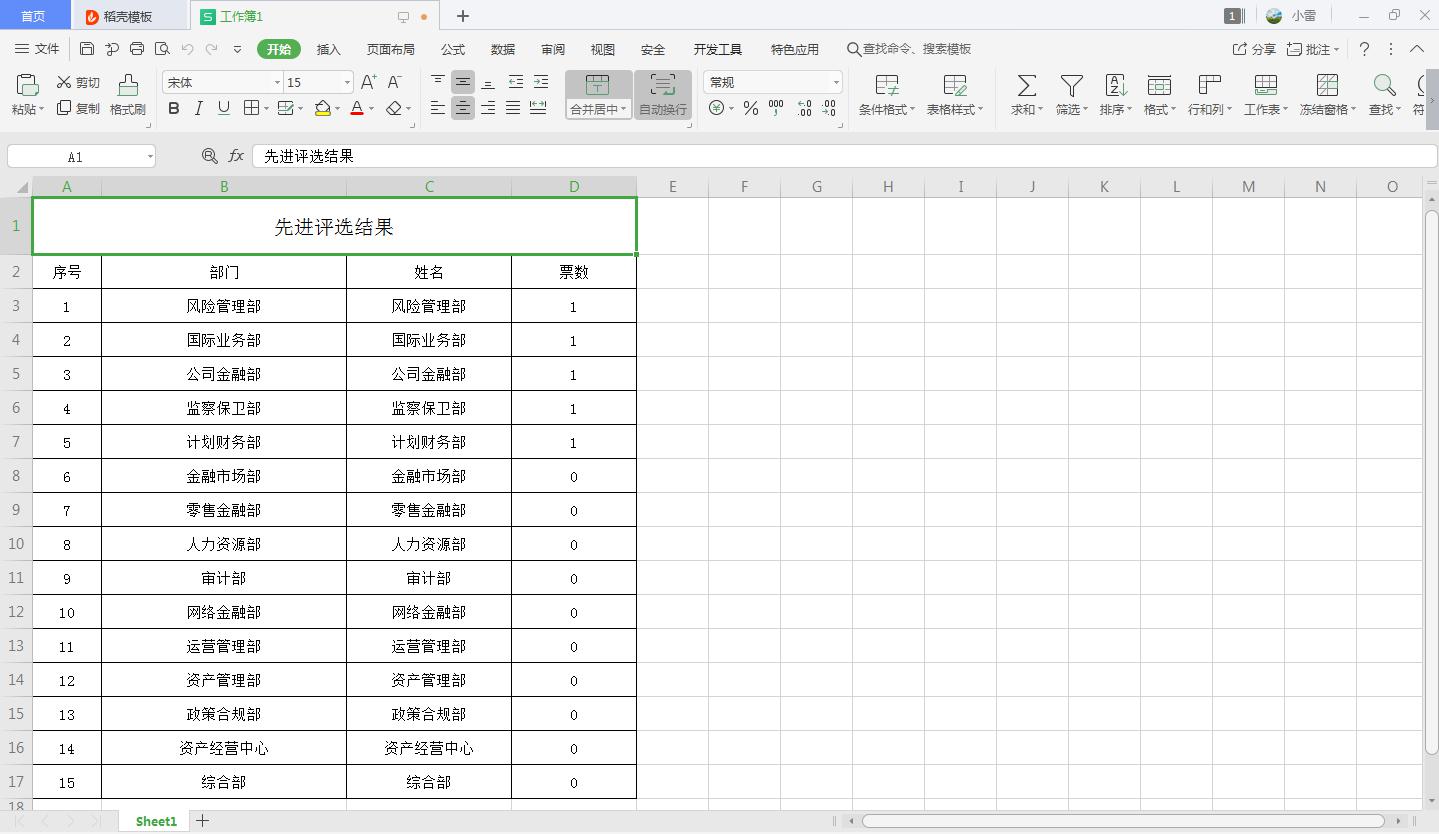Viewport: 1439px width, 834px height.
Task: Toggle Underline formatting
Action: [224, 108]
